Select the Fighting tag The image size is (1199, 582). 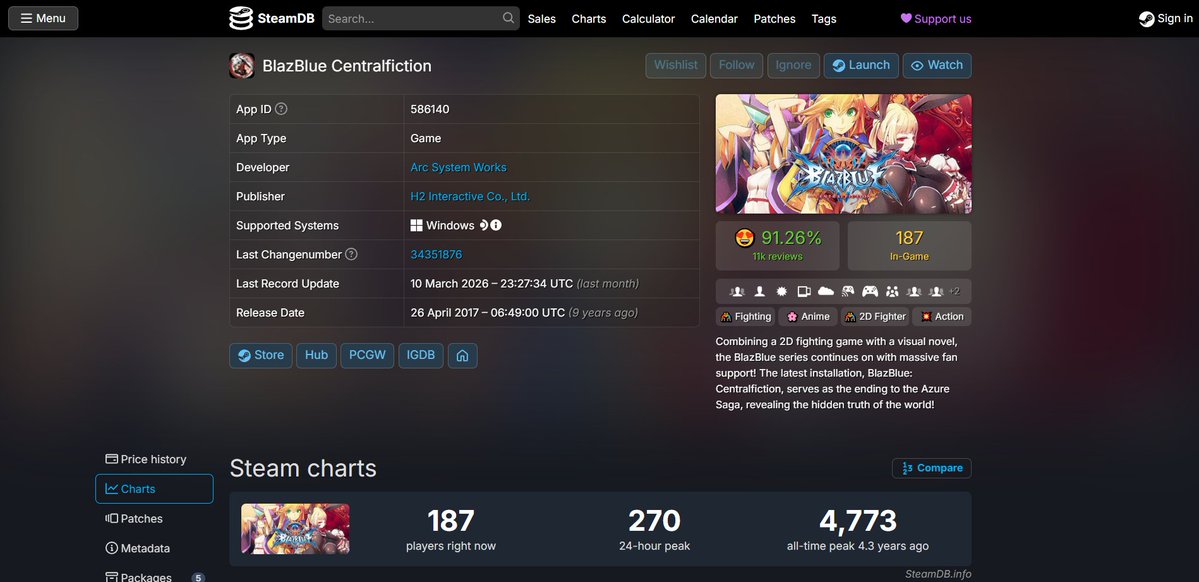[x=746, y=317]
